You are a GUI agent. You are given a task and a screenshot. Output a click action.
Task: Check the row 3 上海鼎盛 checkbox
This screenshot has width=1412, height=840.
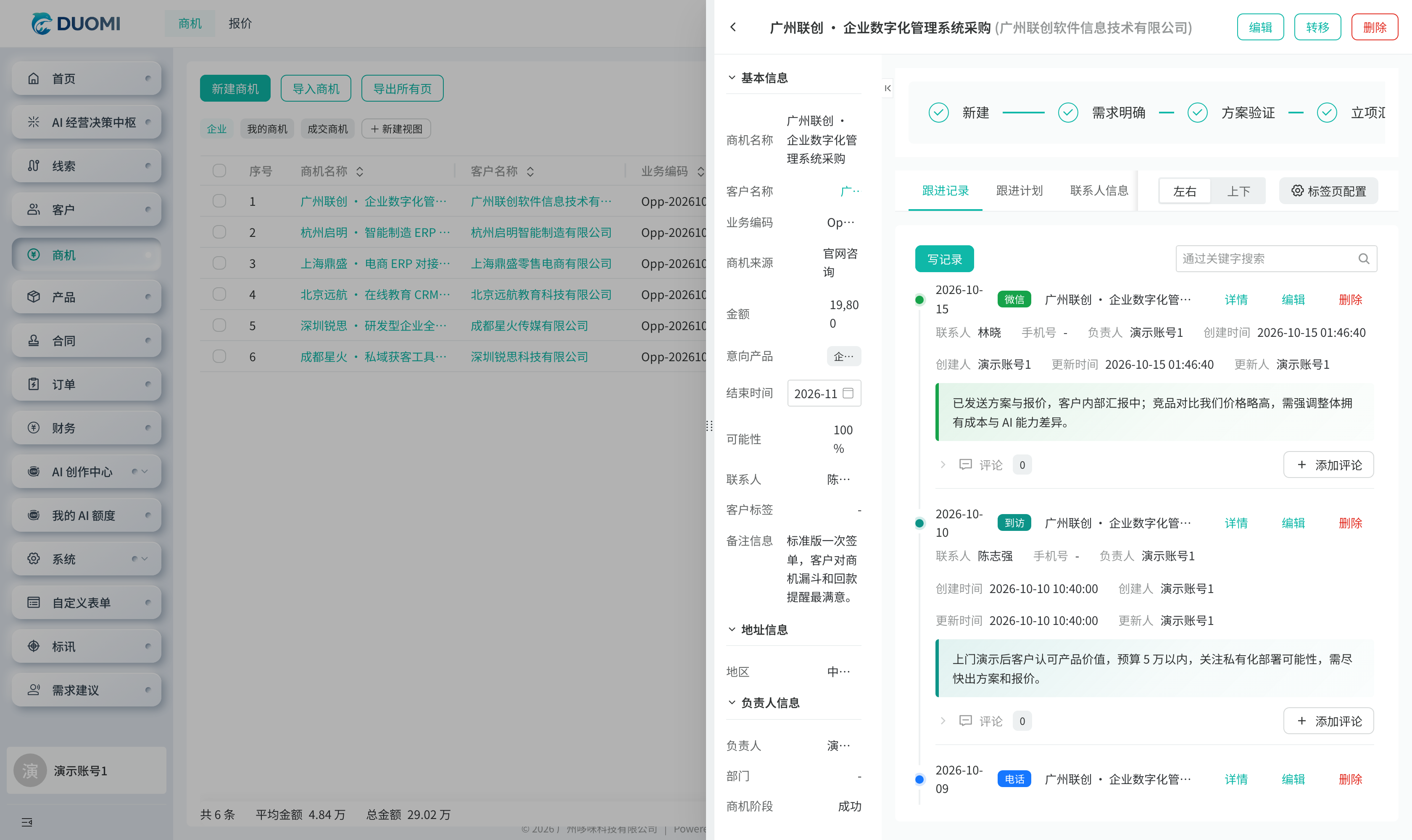coord(219,263)
